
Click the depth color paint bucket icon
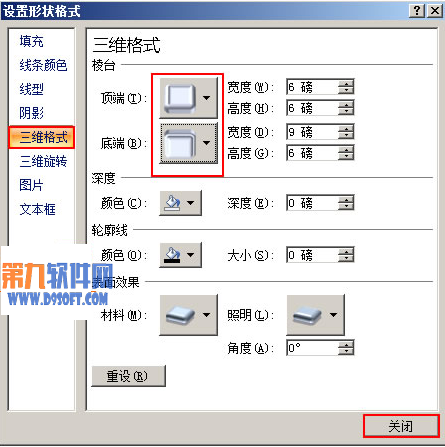click(x=172, y=203)
